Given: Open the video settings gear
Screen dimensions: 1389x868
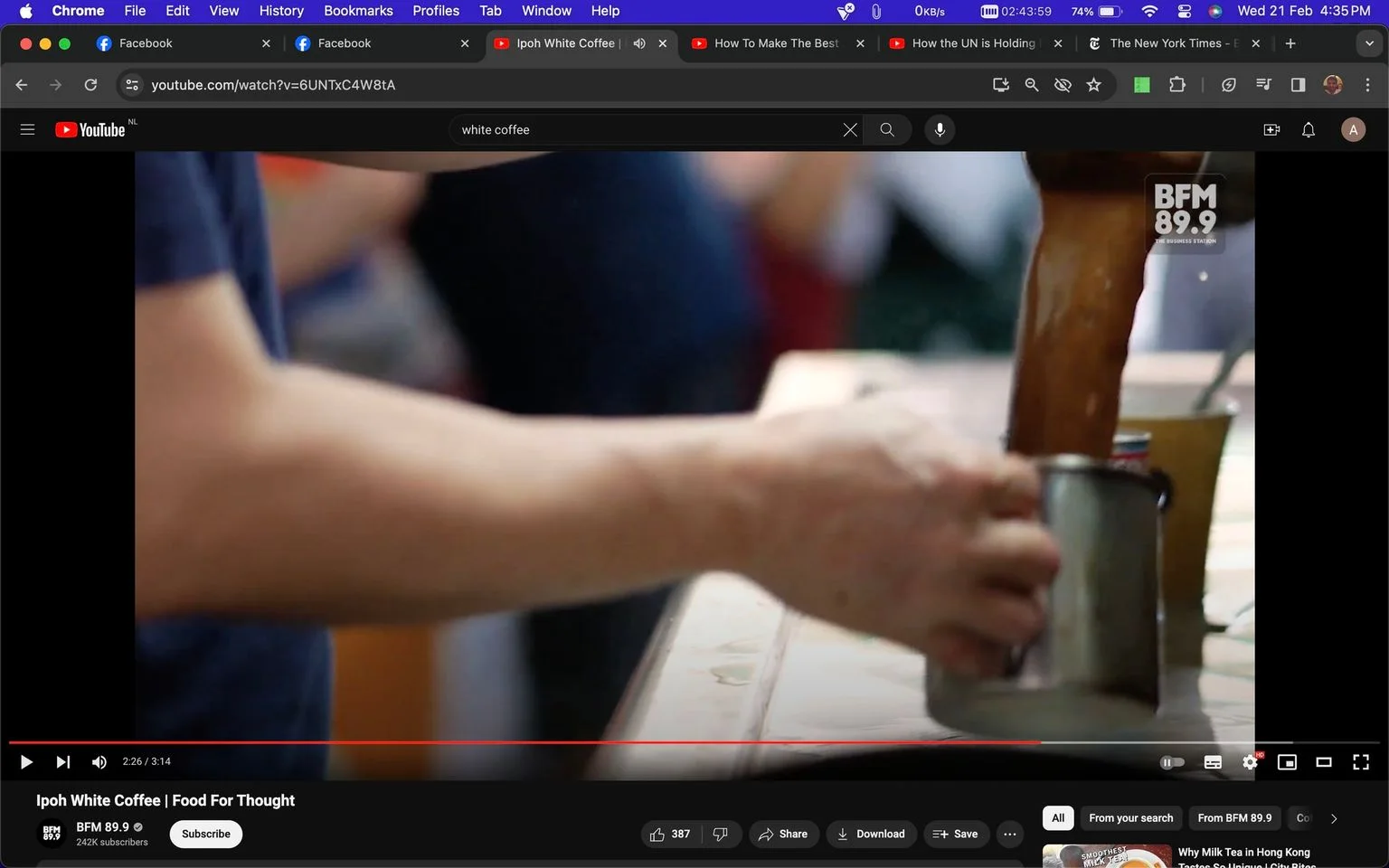Looking at the screenshot, I should (x=1250, y=762).
